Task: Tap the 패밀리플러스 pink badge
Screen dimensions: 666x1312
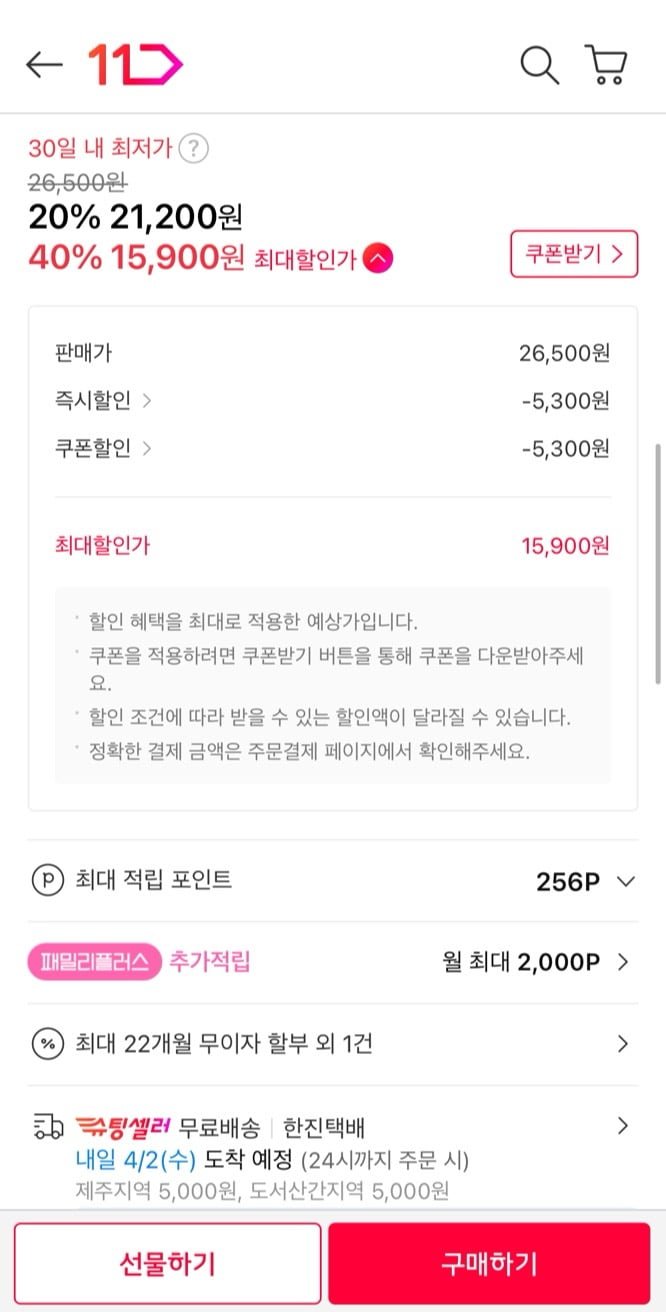Action: tap(94, 962)
